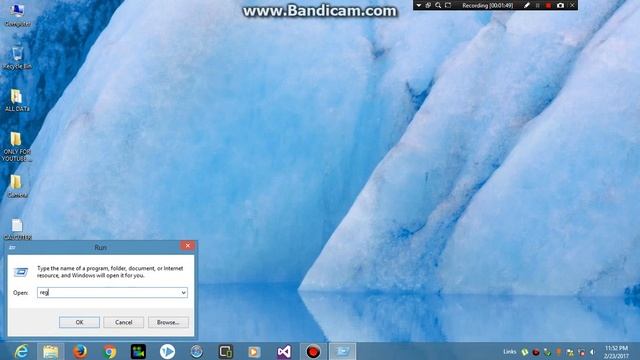Screen dimensions: 640x360
Task: Click the network tray icon
Action: tap(570, 352)
